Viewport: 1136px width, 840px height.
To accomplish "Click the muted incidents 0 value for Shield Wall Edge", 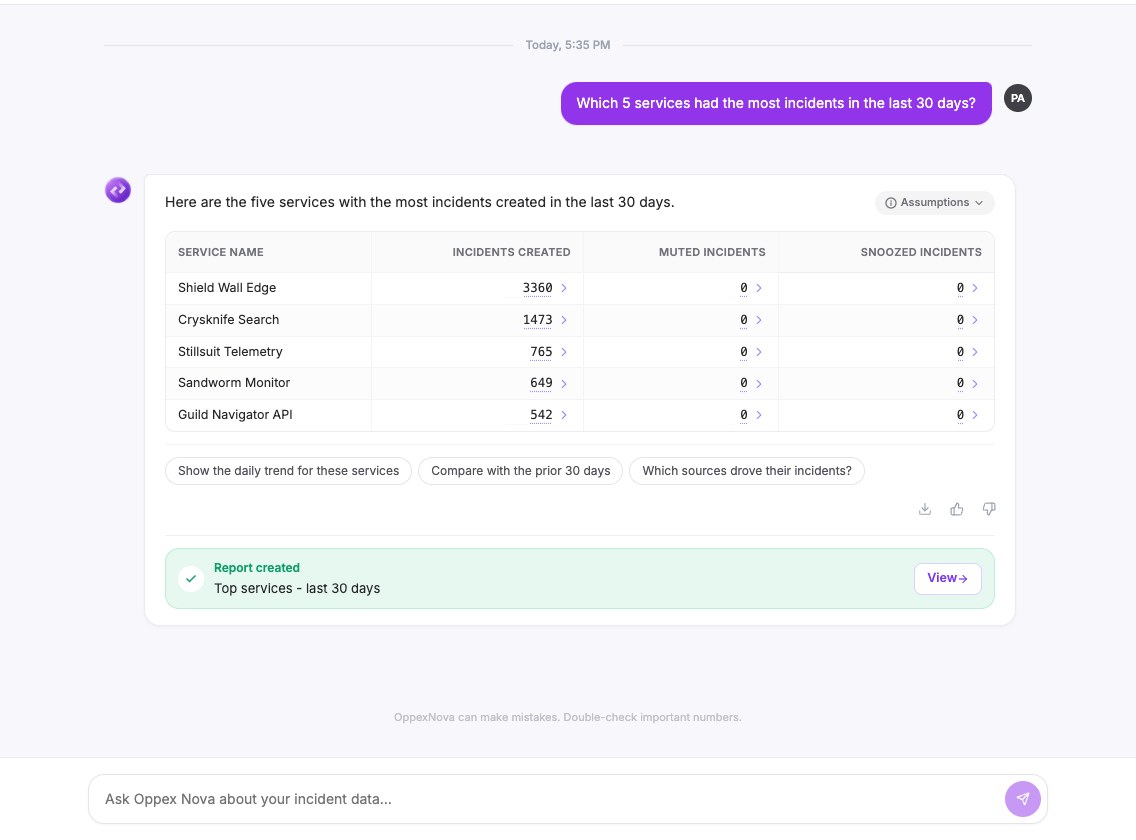I will click(x=743, y=288).
